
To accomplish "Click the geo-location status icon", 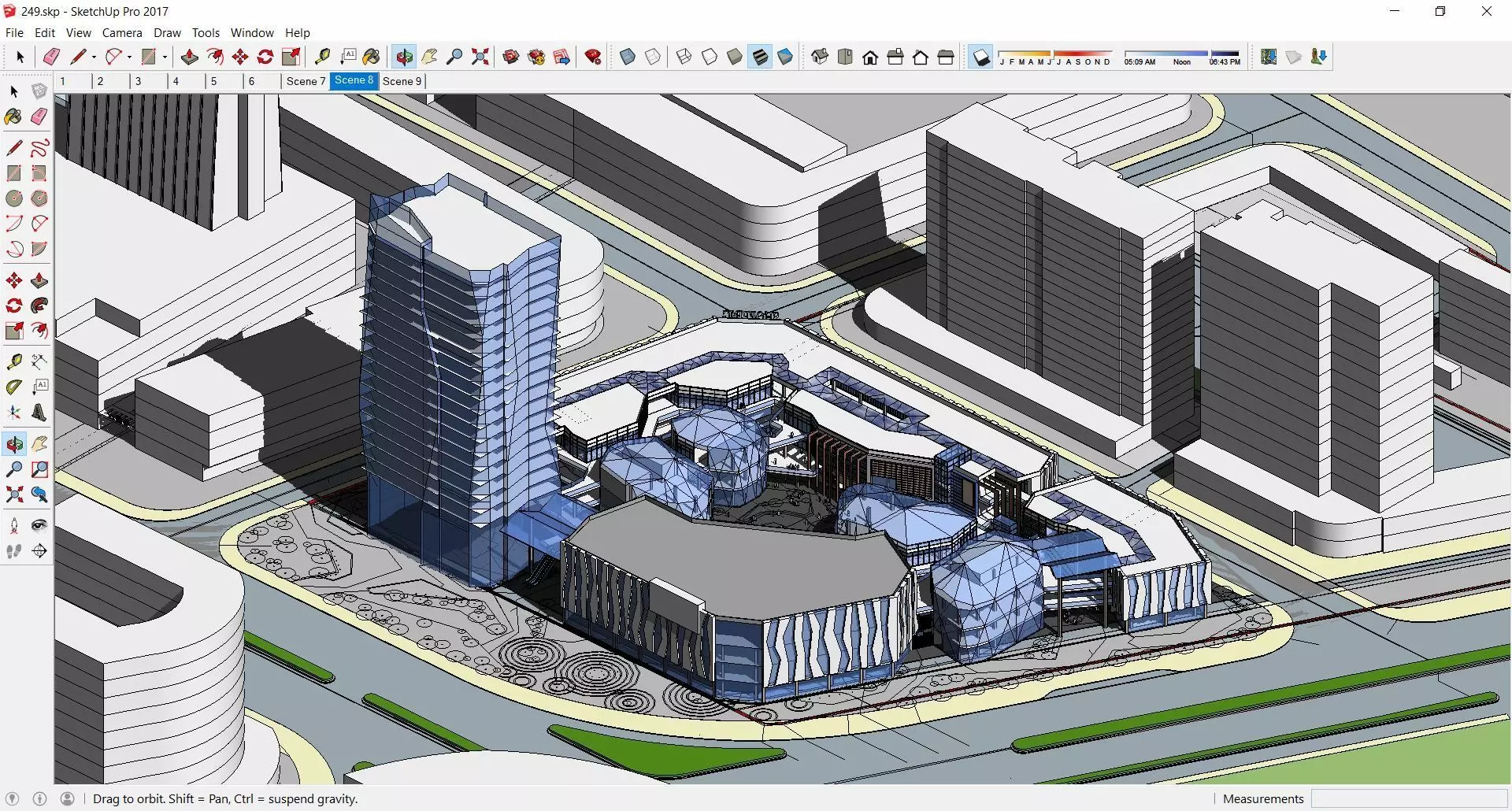I will click(x=12, y=798).
